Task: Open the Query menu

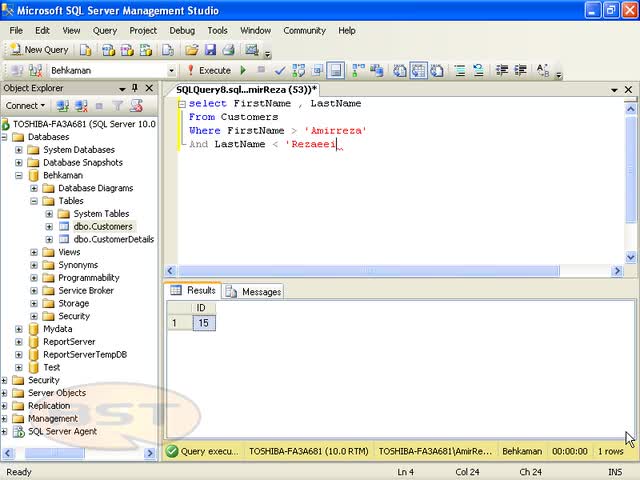Action: pyautogui.click(x=105, y=31)
